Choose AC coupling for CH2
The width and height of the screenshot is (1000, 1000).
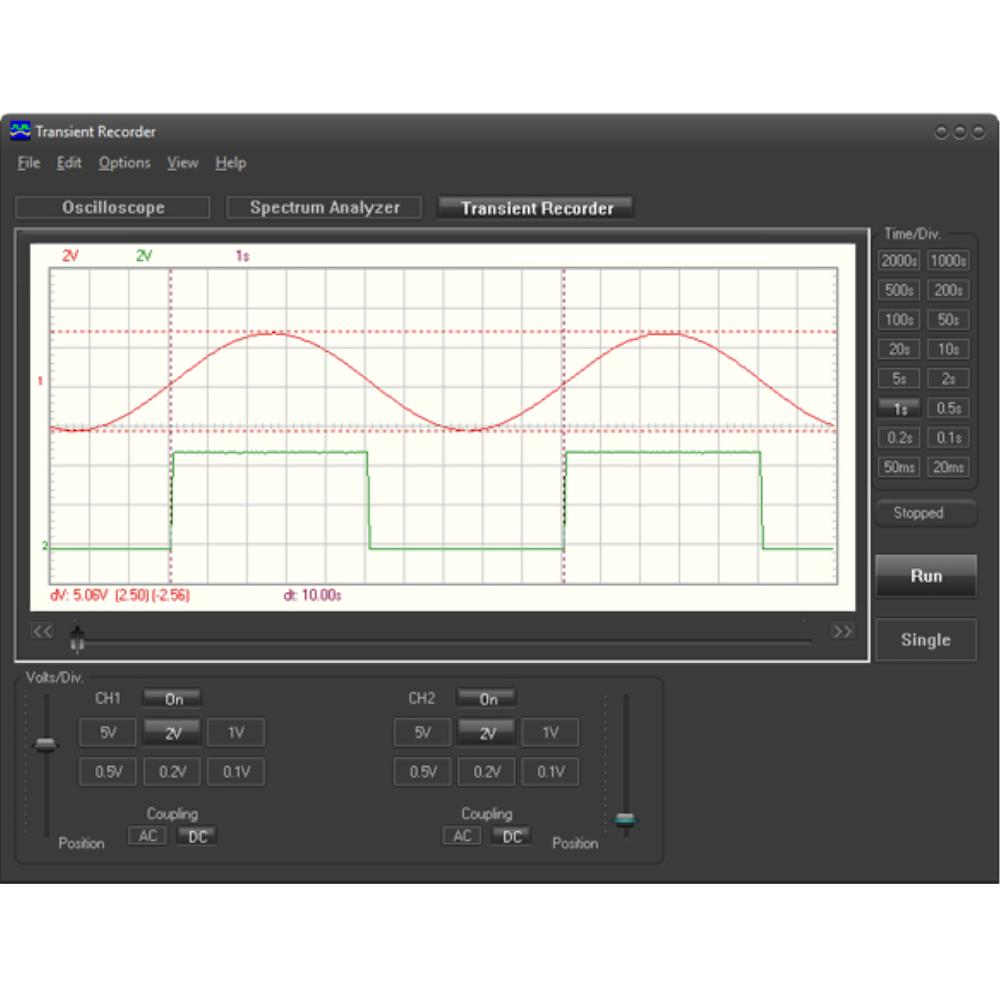(x=462, y=836)
